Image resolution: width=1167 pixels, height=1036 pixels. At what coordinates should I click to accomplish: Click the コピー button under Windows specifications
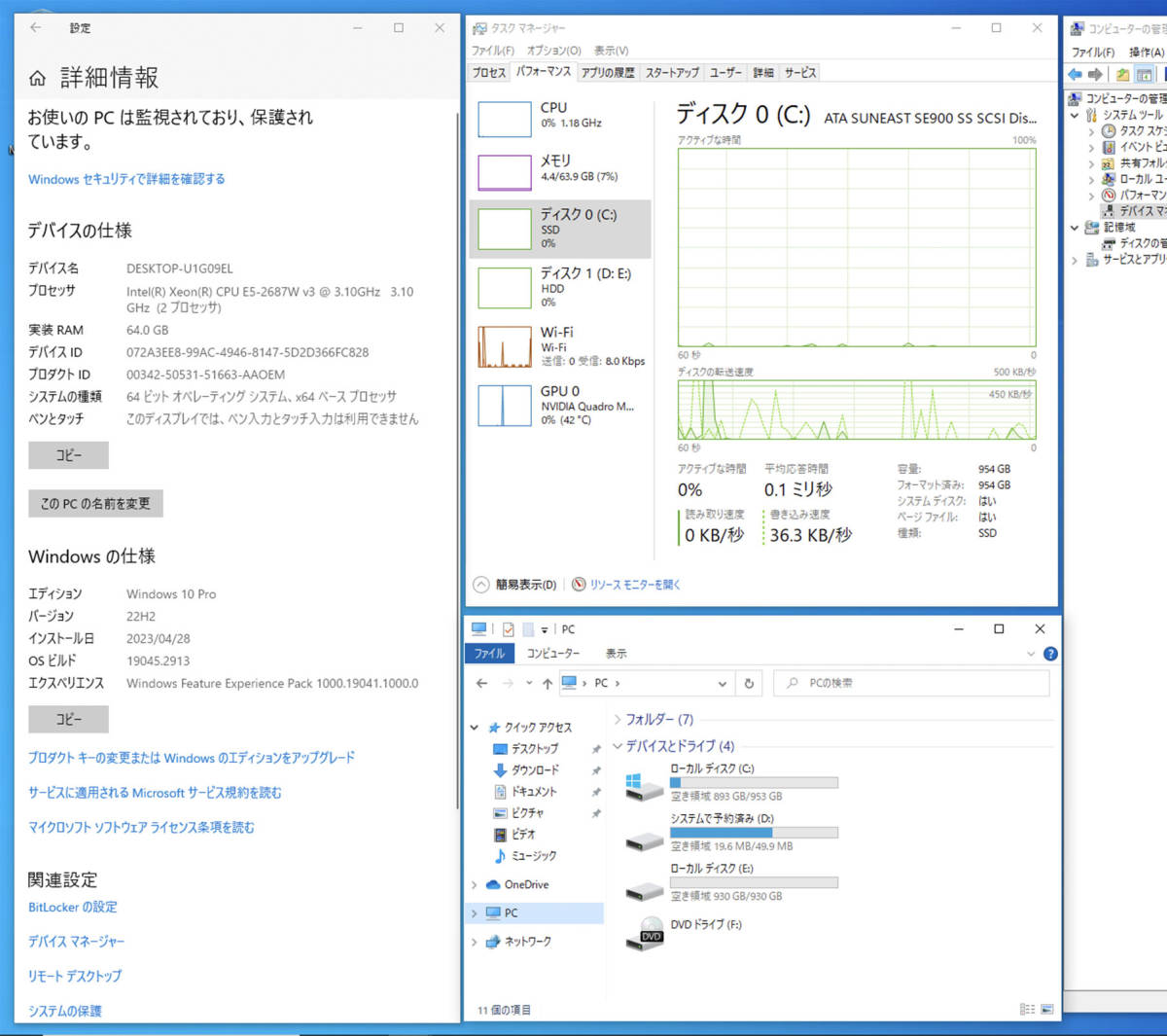pyautogui.click(x=68, y=719)
